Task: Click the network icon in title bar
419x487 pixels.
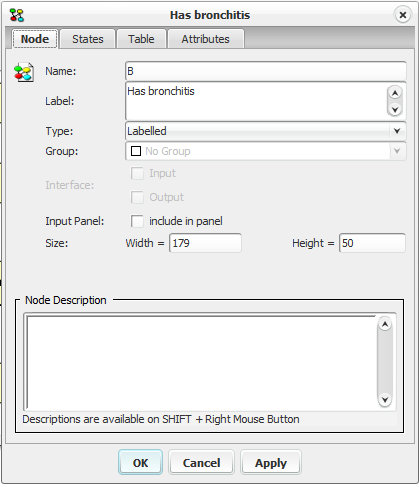Action: pyautogui.click(x=17, y=15)
